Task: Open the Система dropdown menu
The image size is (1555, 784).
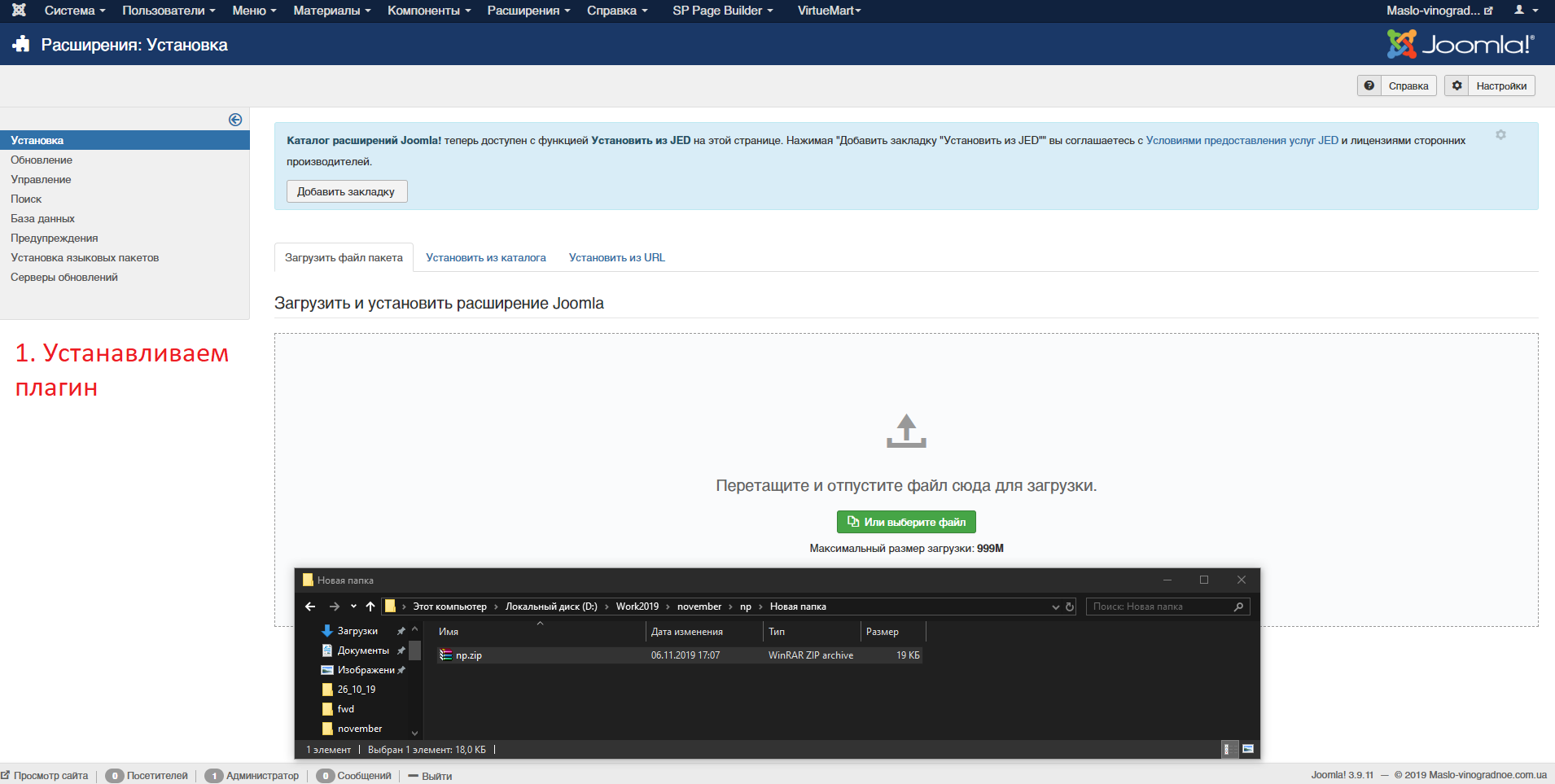Action: tap(75, 11)
